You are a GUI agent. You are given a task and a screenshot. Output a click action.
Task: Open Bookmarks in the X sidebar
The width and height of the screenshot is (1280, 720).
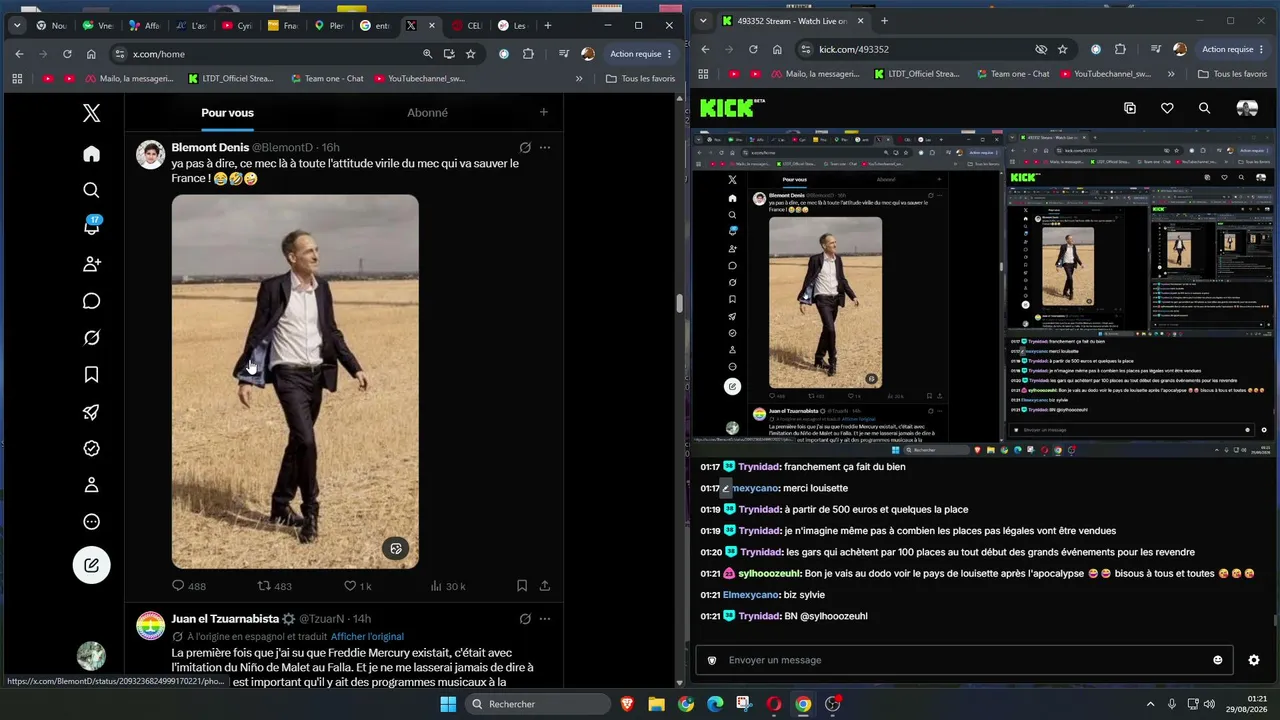pyautogui.click(x=91, y=374)
